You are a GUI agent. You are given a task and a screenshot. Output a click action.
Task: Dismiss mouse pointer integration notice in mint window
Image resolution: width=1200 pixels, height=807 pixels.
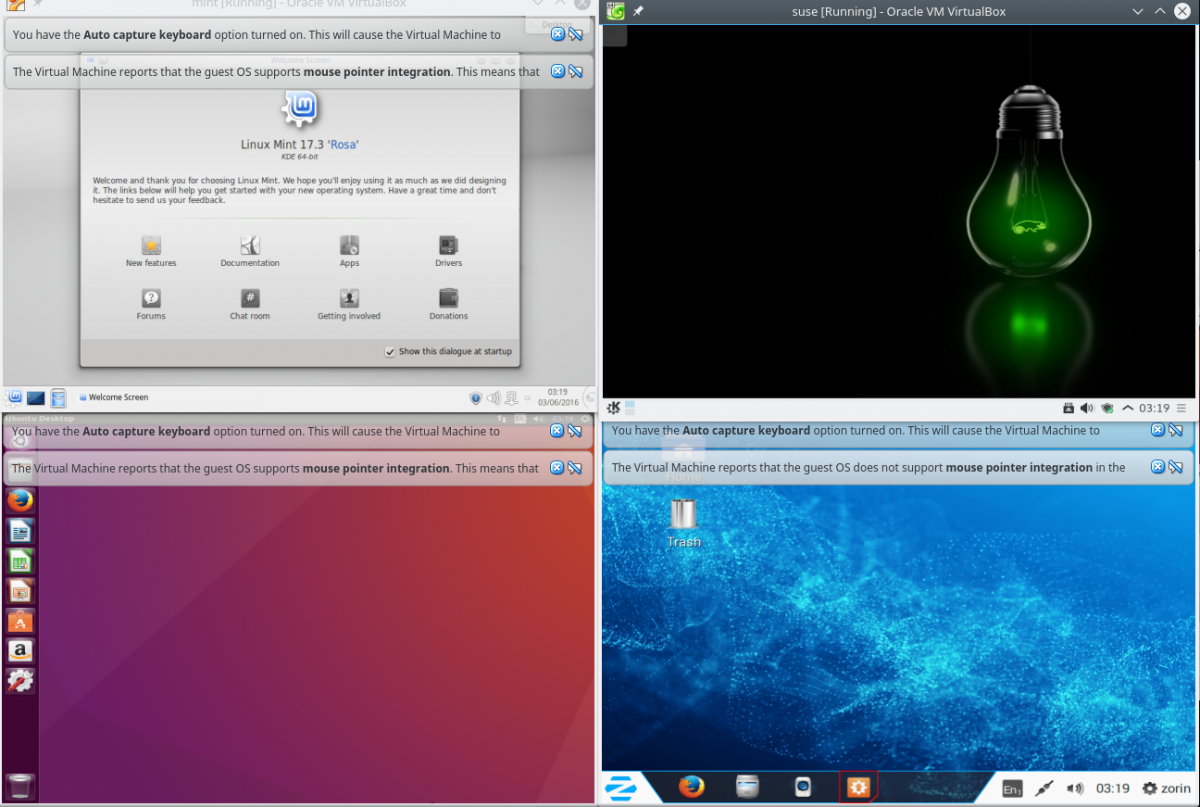click(558, 71)
